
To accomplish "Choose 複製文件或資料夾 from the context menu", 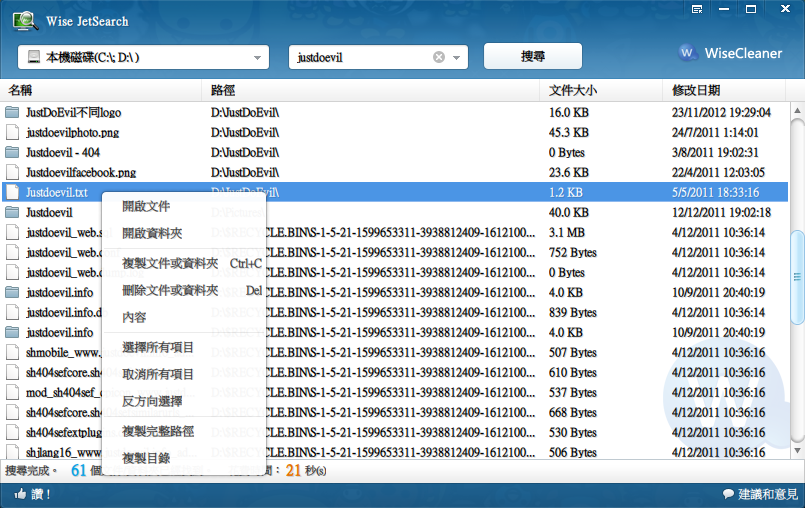I will point(184,264).
